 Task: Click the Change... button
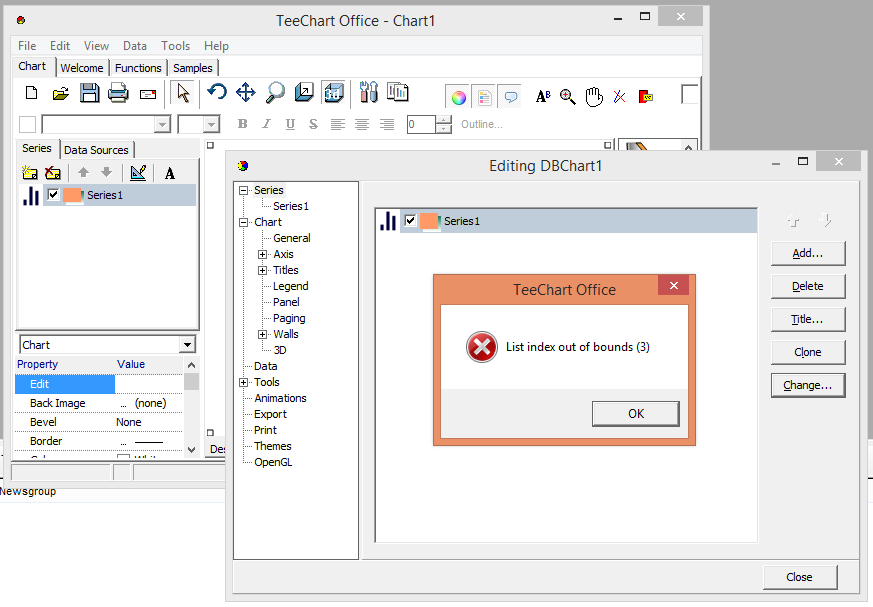tap(808, 385)
